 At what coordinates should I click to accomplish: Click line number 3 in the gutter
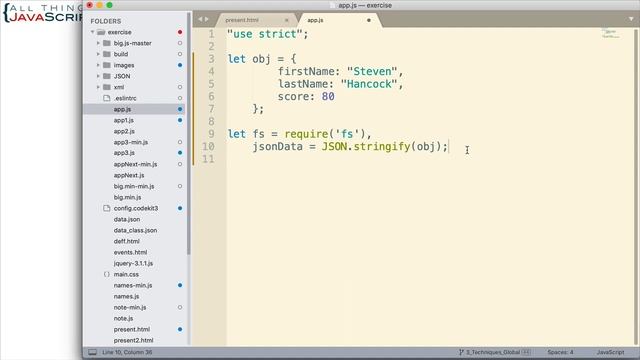(211, 59)
